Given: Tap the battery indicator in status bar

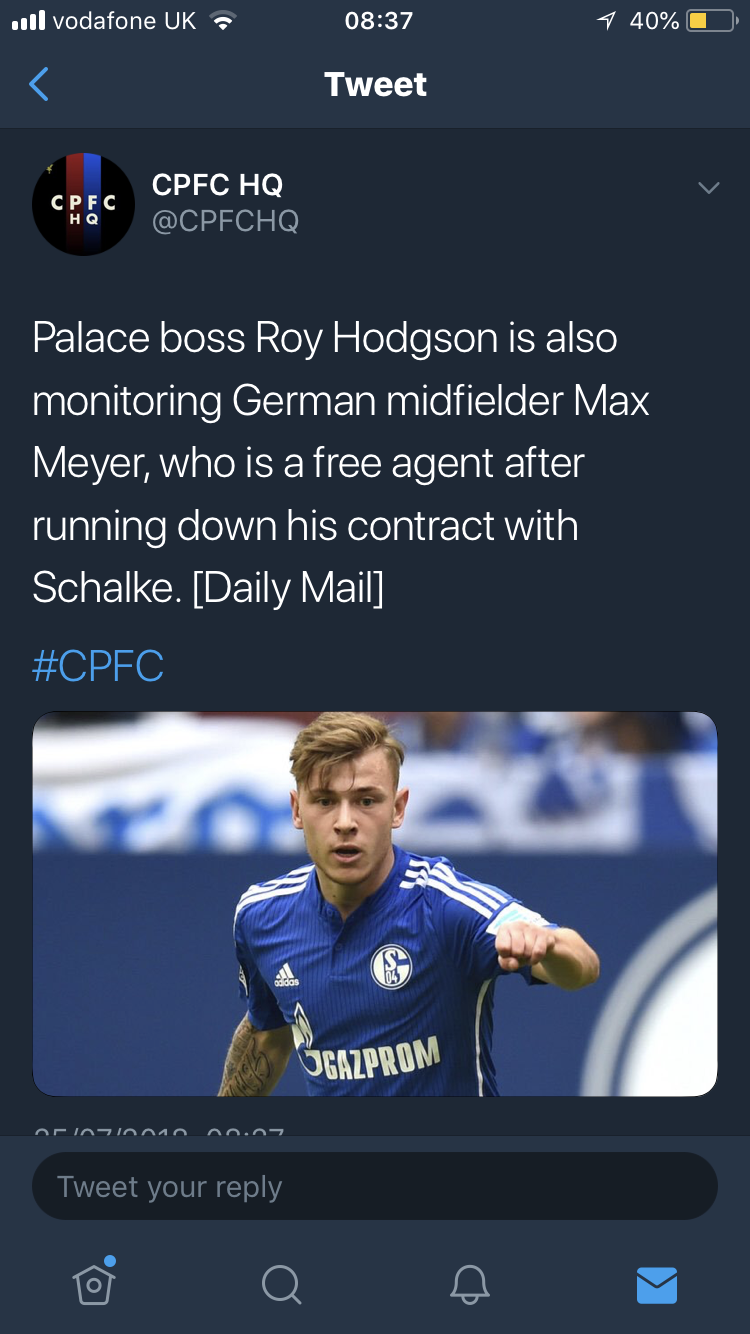Looking at the screenshot, I should pyautogui.click(x=711, y=21).
